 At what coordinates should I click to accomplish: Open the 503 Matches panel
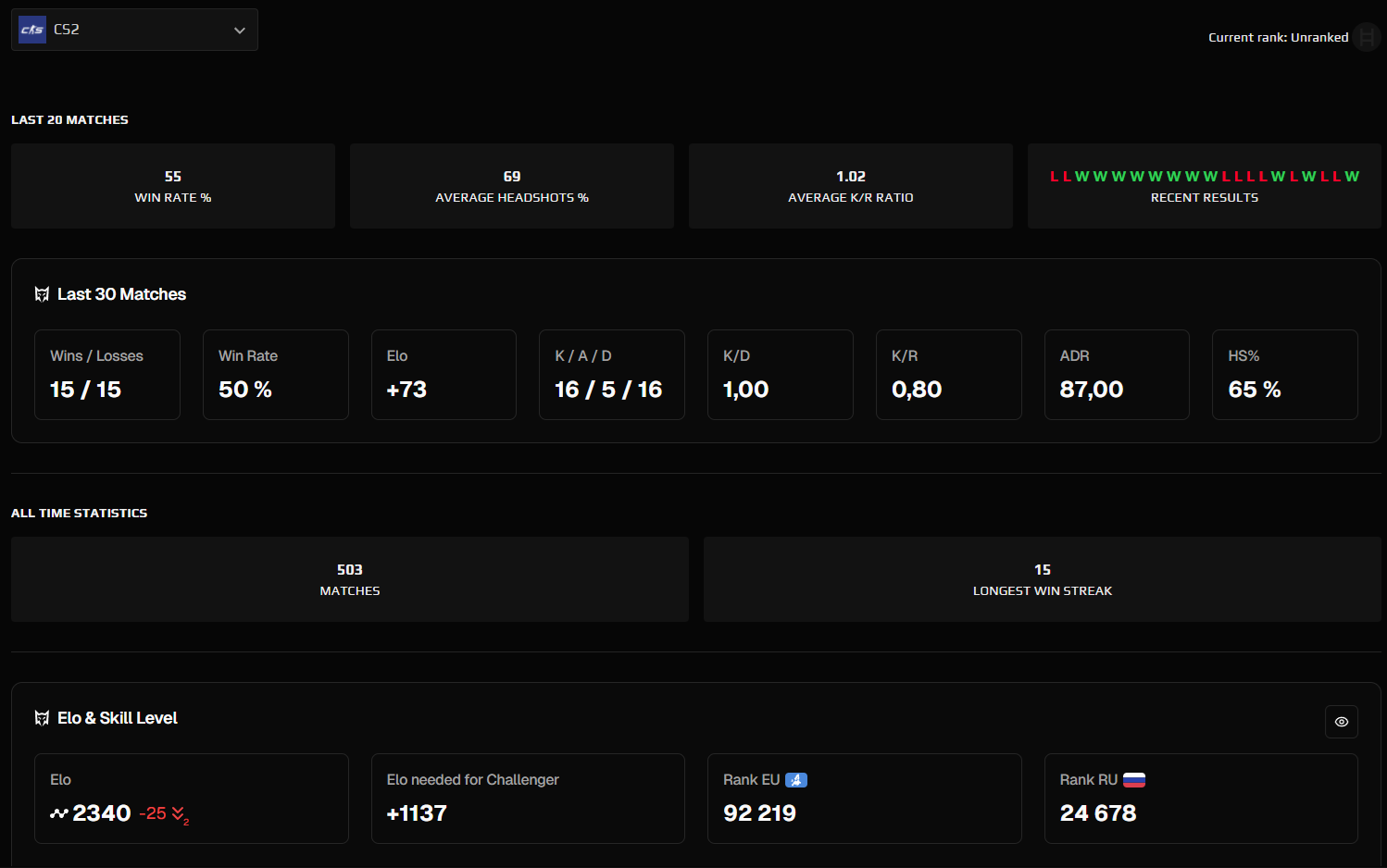pyautogui.click(x=349, y=579)
